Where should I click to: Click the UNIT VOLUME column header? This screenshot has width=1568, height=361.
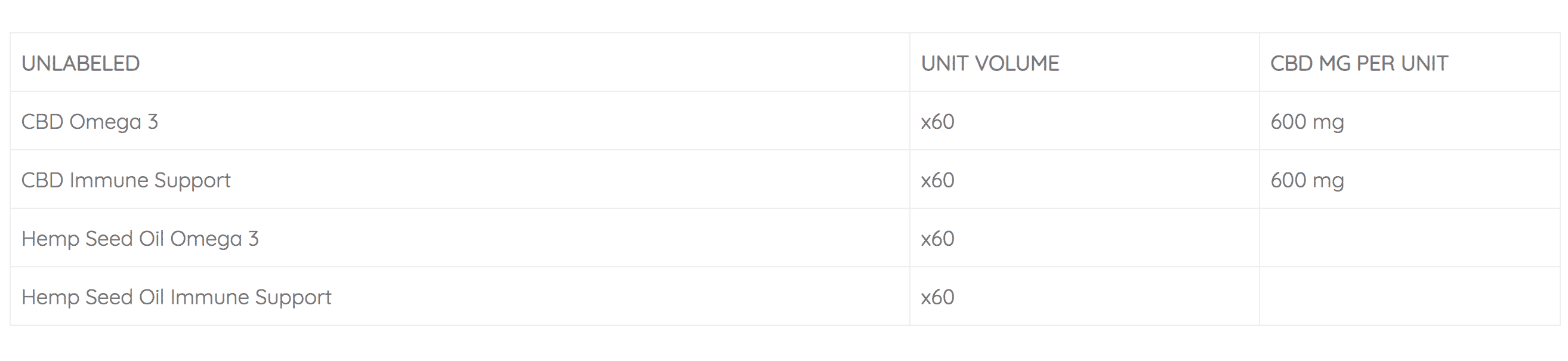tap(990, 63)
